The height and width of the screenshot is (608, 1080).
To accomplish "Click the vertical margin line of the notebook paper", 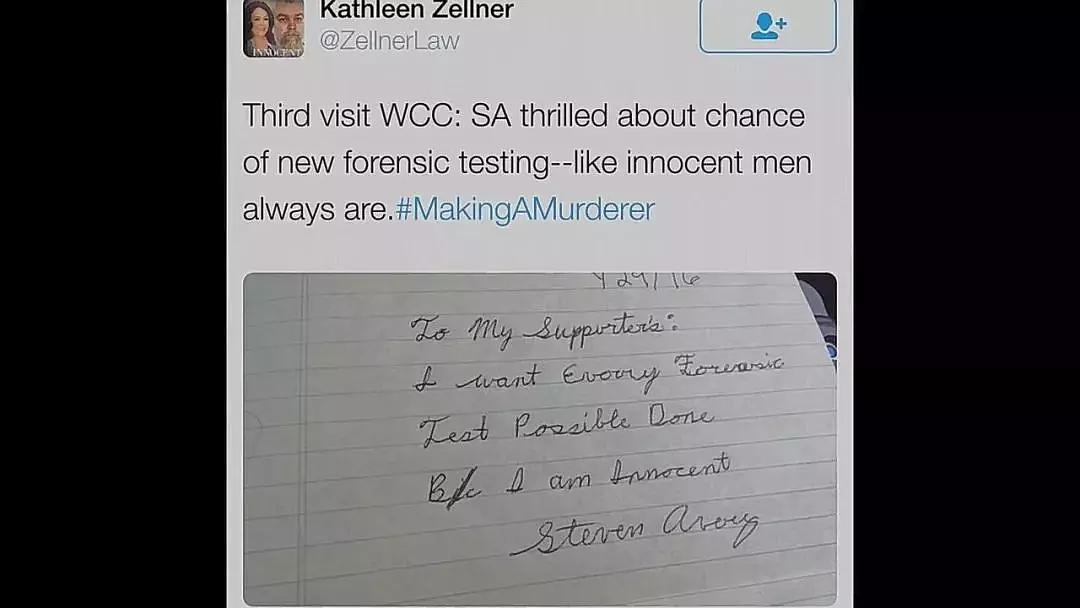I will click(303, 439).
